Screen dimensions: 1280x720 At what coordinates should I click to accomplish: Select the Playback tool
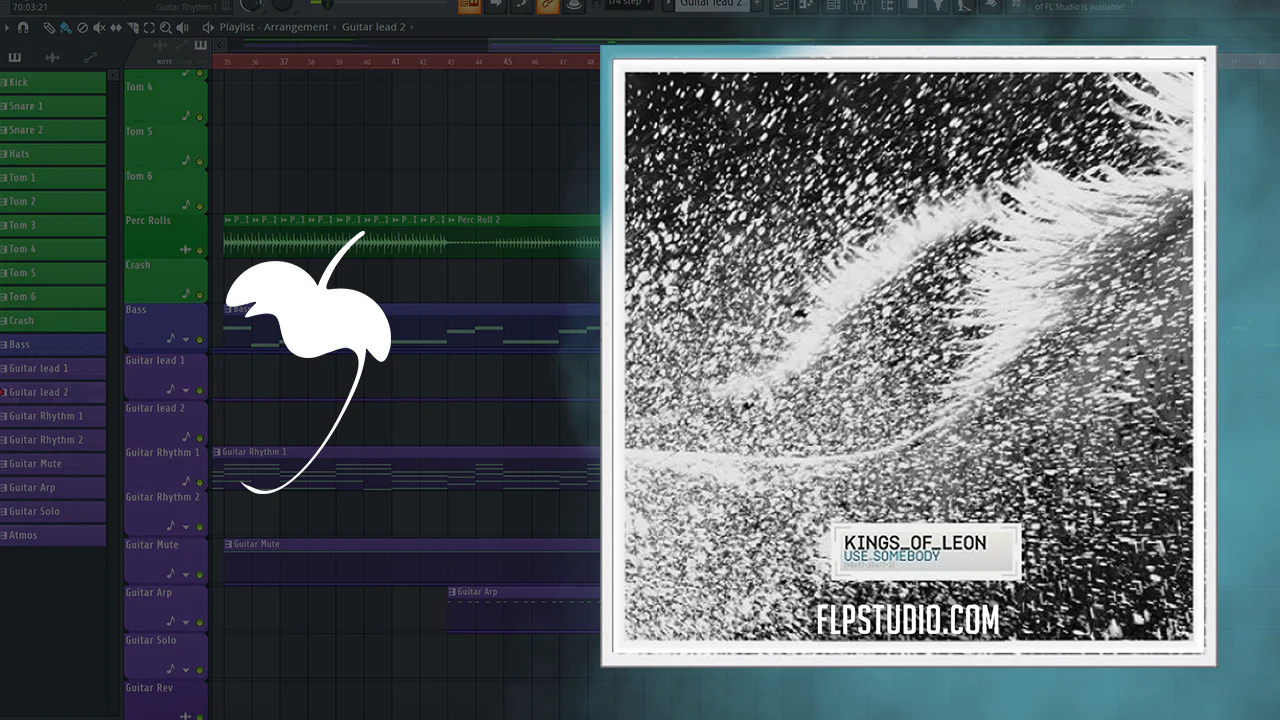[x=182, y=28]
